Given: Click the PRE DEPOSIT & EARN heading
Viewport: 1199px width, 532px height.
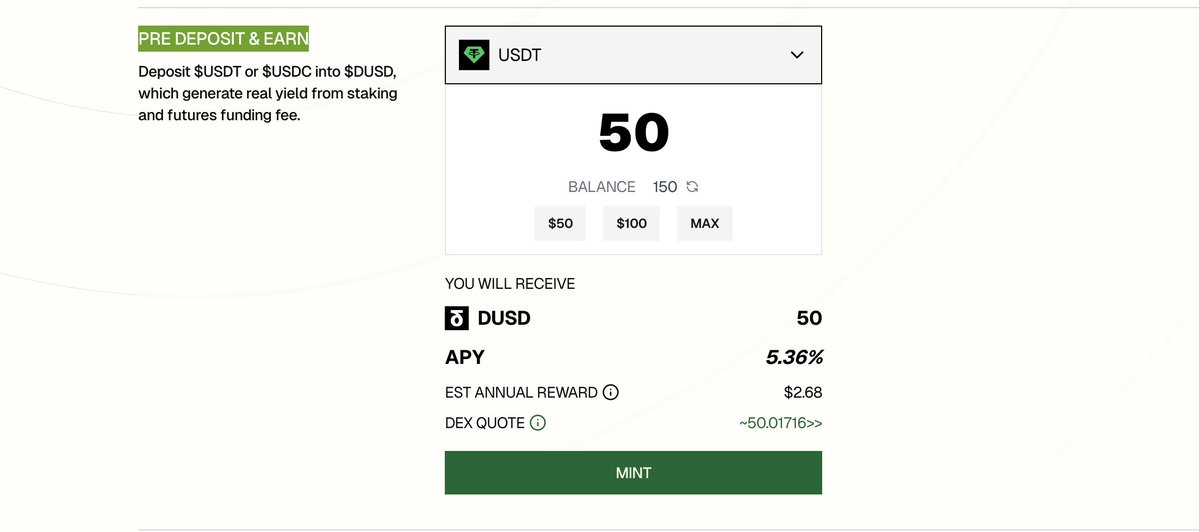Looking at the screenshot, I should (224, 39).
